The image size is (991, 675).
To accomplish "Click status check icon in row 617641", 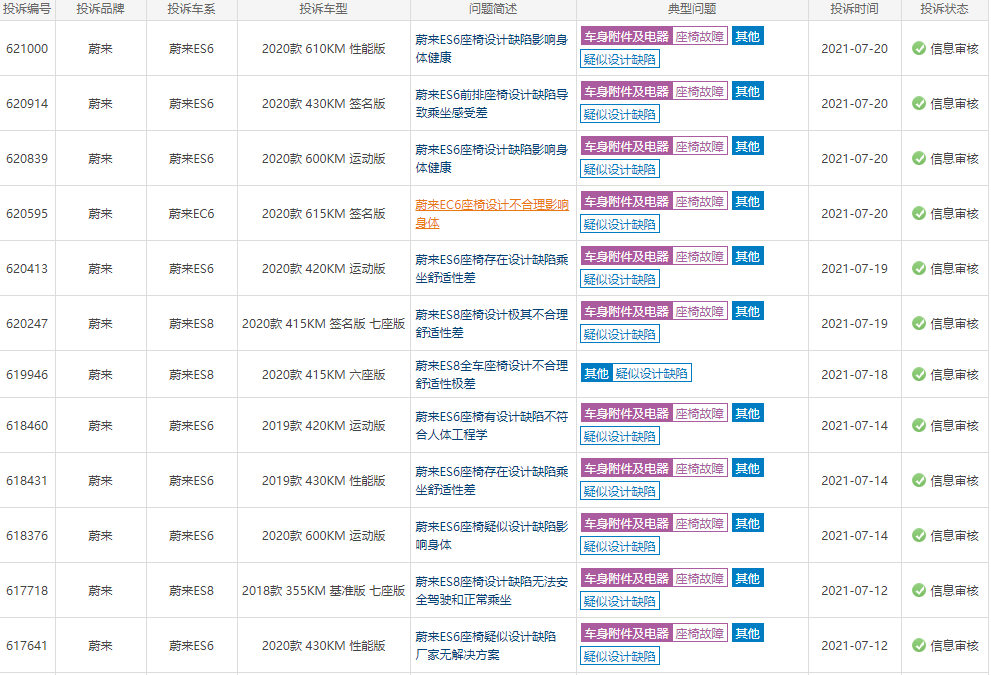I will click(x=919, y=646).
